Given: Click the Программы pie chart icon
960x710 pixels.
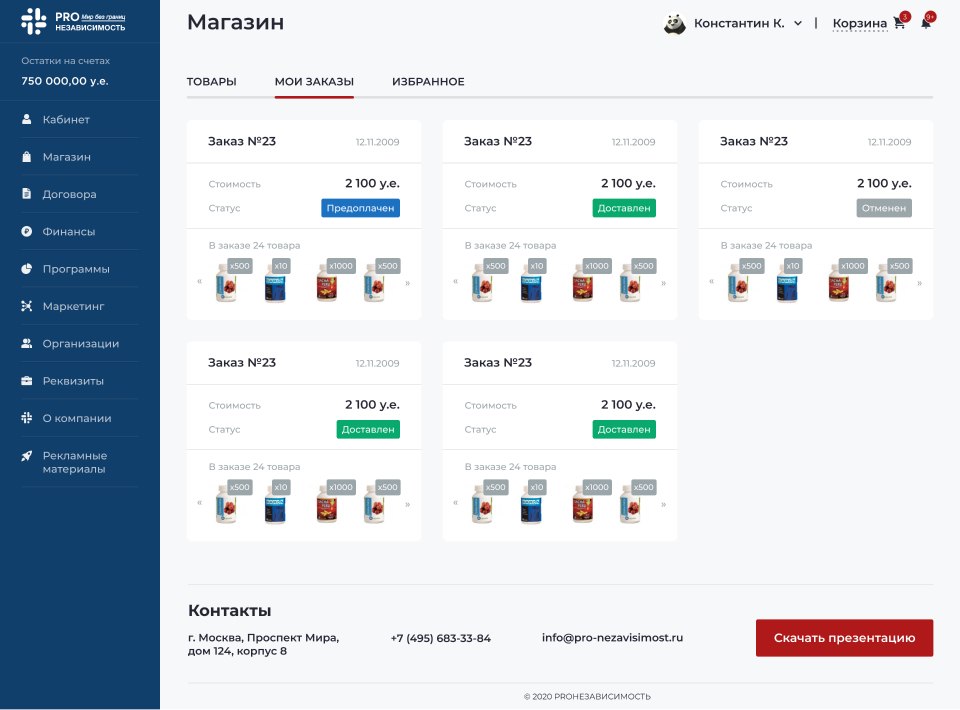Looking at the screenshot, I should coord(27,269).
